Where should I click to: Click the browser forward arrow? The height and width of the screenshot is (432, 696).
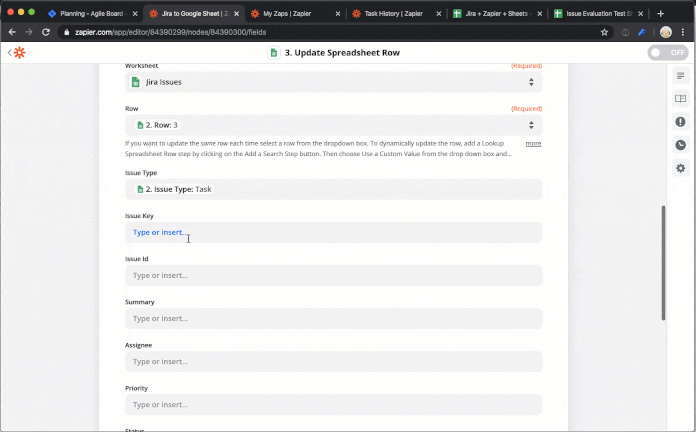pyautogui.click(x=29, y=32)
